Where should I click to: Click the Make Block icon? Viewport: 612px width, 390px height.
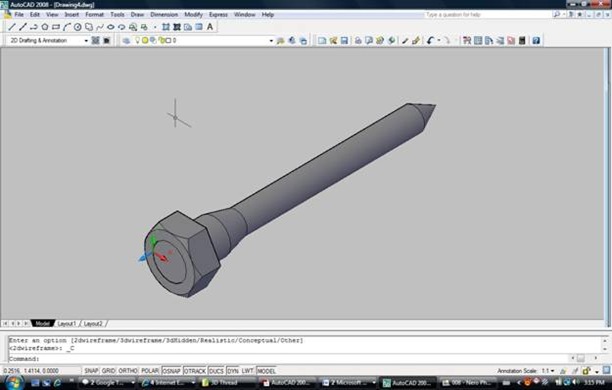[144, 27]
